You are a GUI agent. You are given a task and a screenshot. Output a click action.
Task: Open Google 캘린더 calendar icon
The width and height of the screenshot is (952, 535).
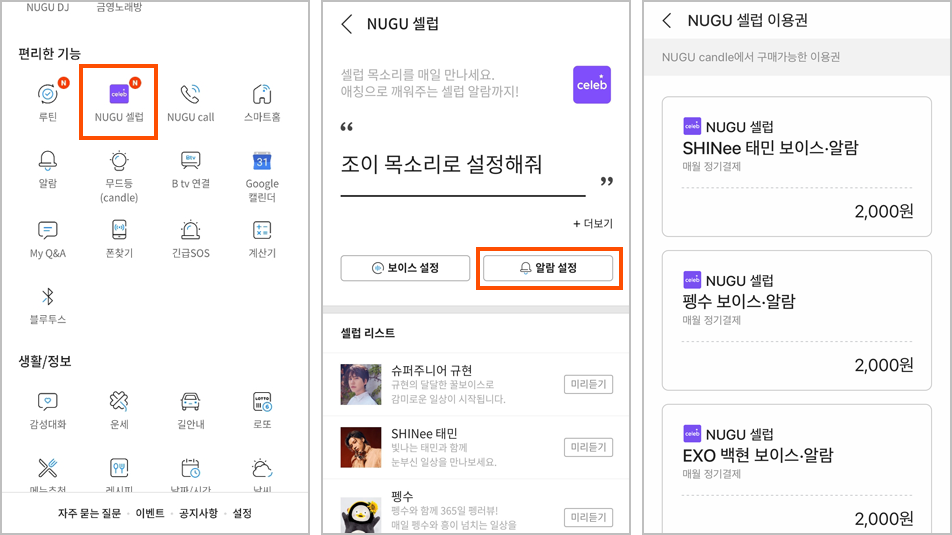click(x=262, y=161)
